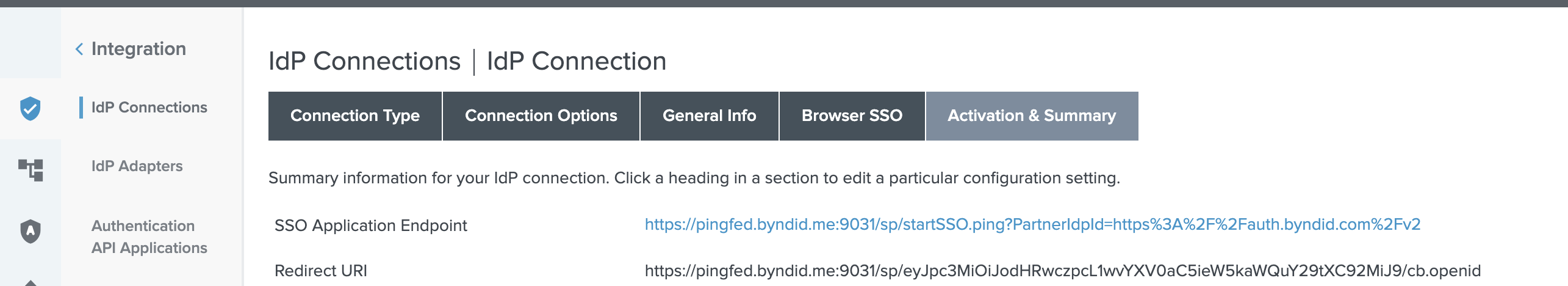Click the Redirect URI label
The width and height of the screenshot is (1568, 286).
tap(320, 271)
